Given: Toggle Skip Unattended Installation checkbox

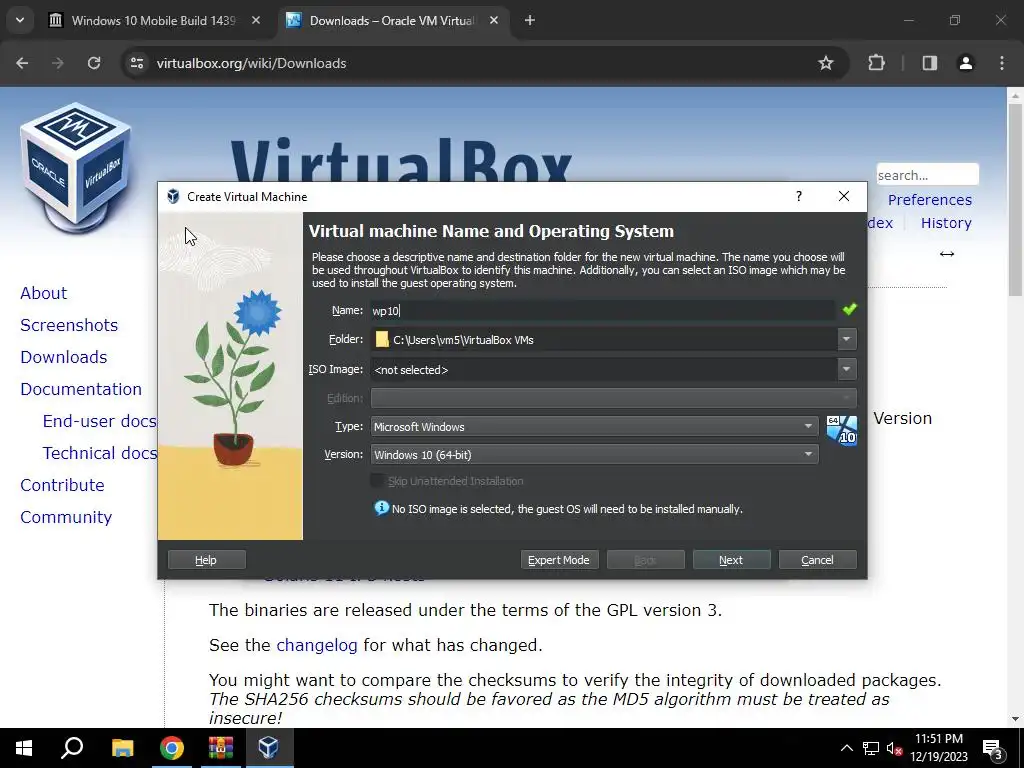Looking at the screenshot, I should (x=377, y=481).
